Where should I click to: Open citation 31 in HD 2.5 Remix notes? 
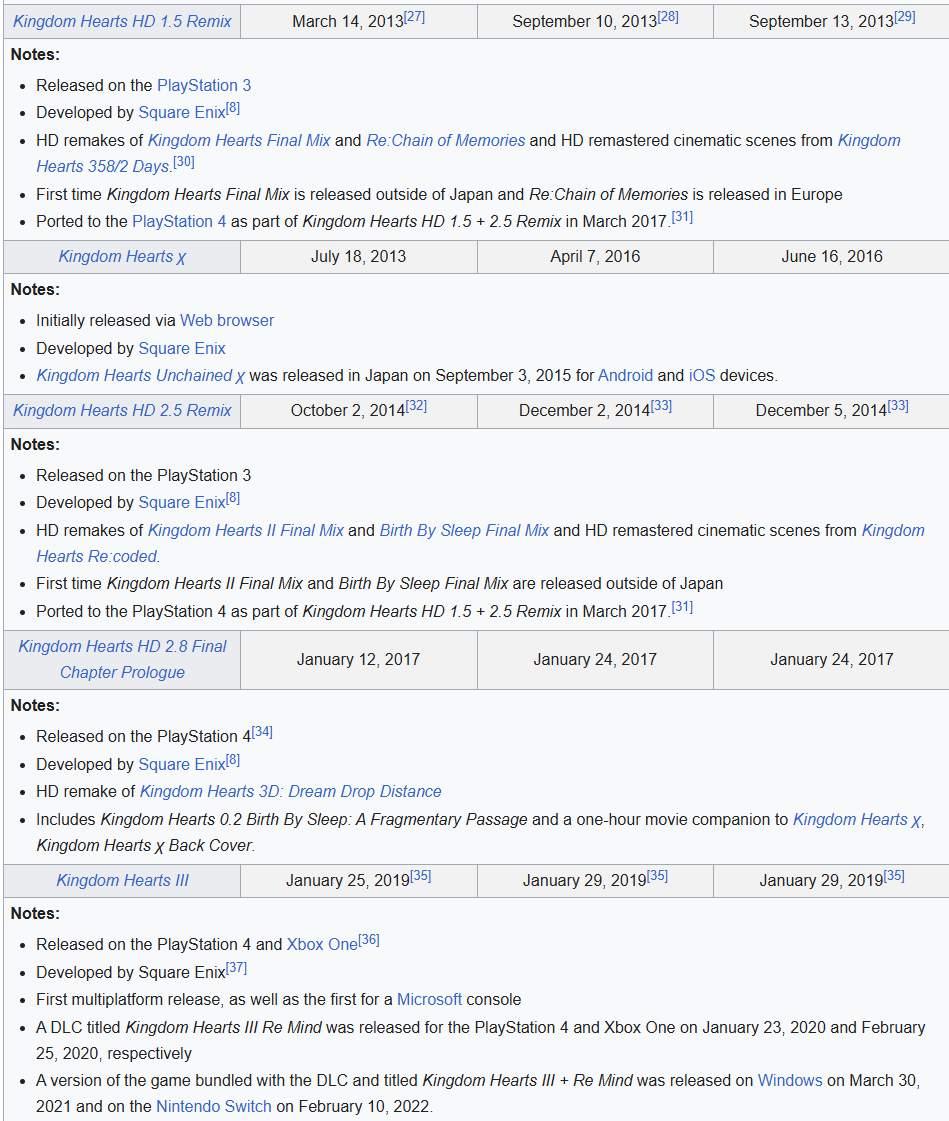coord(682,607)
